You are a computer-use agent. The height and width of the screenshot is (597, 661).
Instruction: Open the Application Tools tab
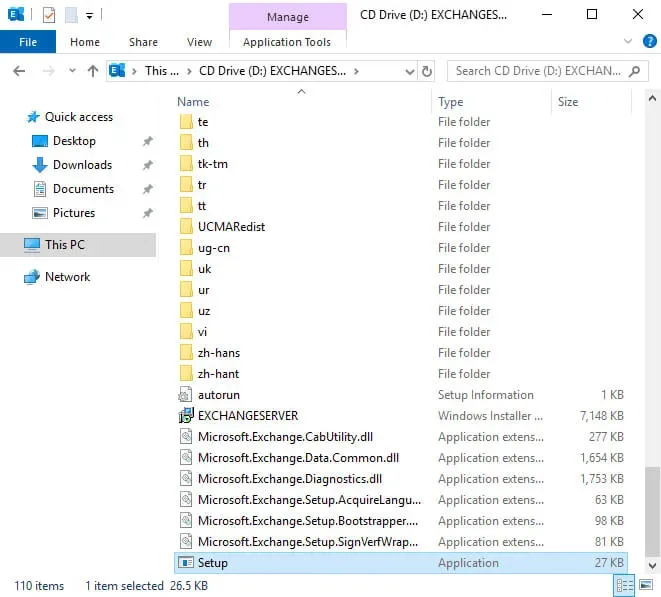tap(287, 42)
